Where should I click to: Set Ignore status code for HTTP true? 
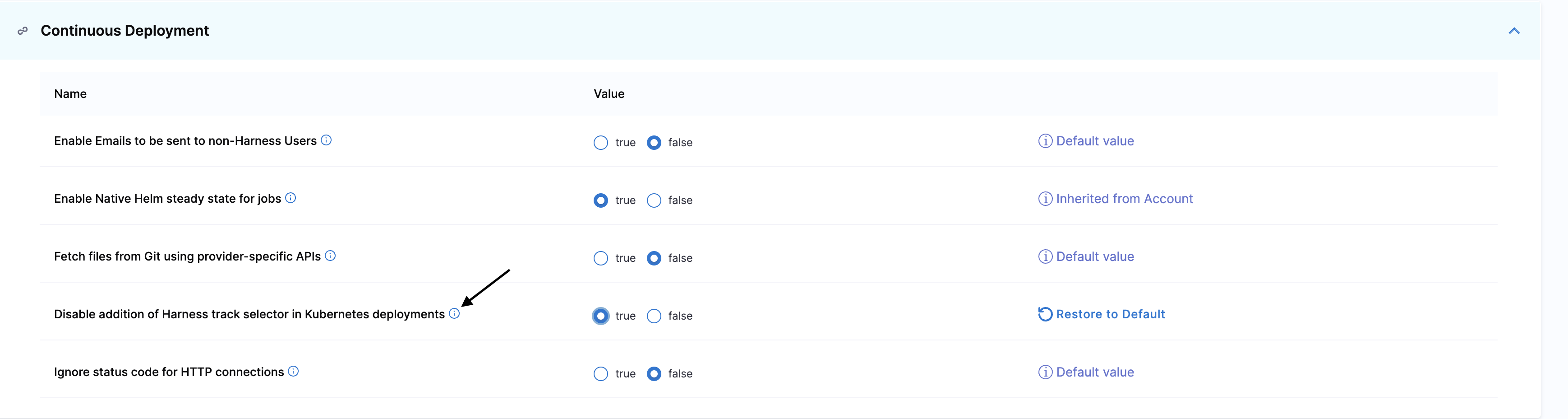click(601, 374)
